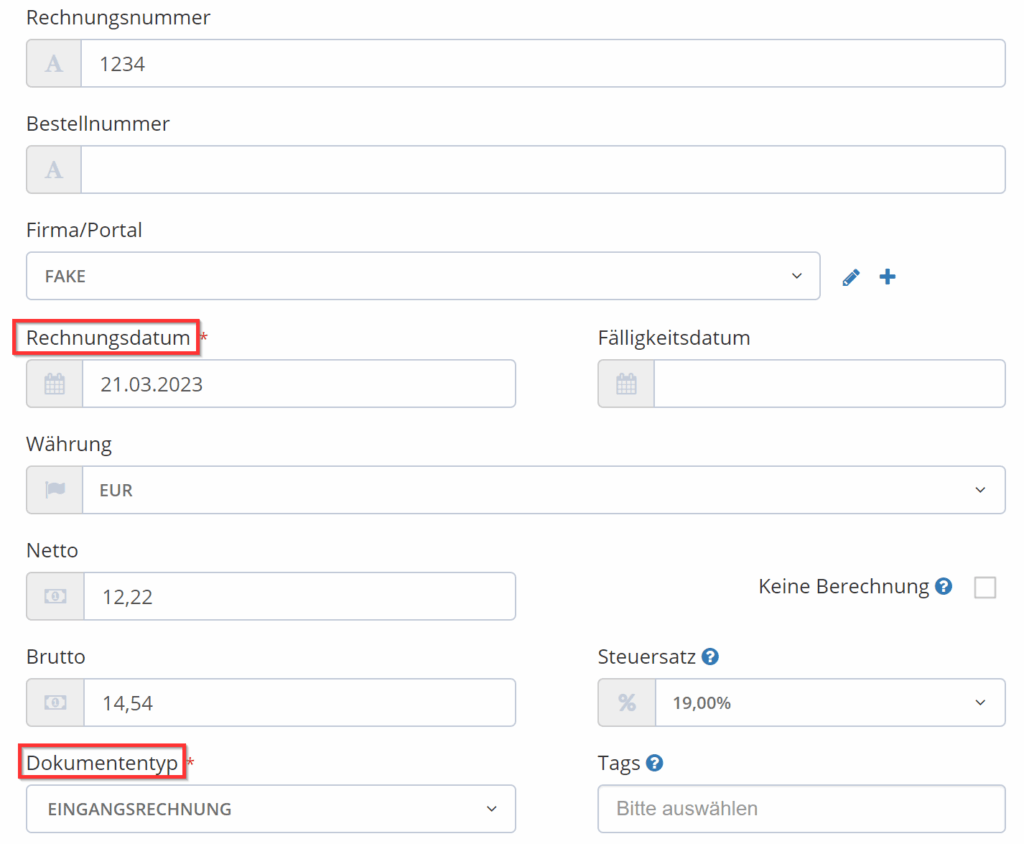Viewport: 1024px width, 844px height.
Task: Click the Währung label text
Action: click(69, 444)
